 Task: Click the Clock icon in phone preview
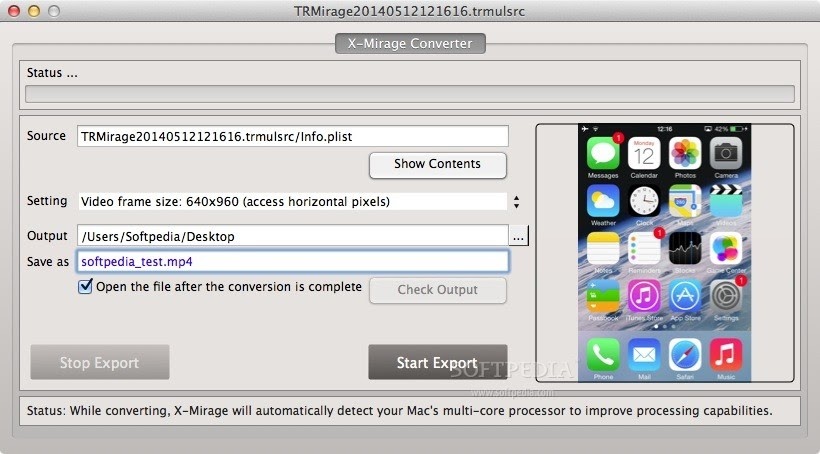point(644,201)
